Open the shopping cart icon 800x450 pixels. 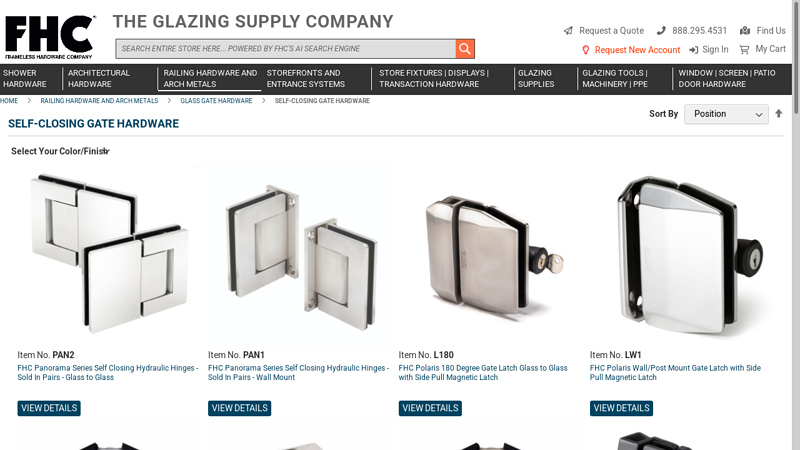(744, 50)
